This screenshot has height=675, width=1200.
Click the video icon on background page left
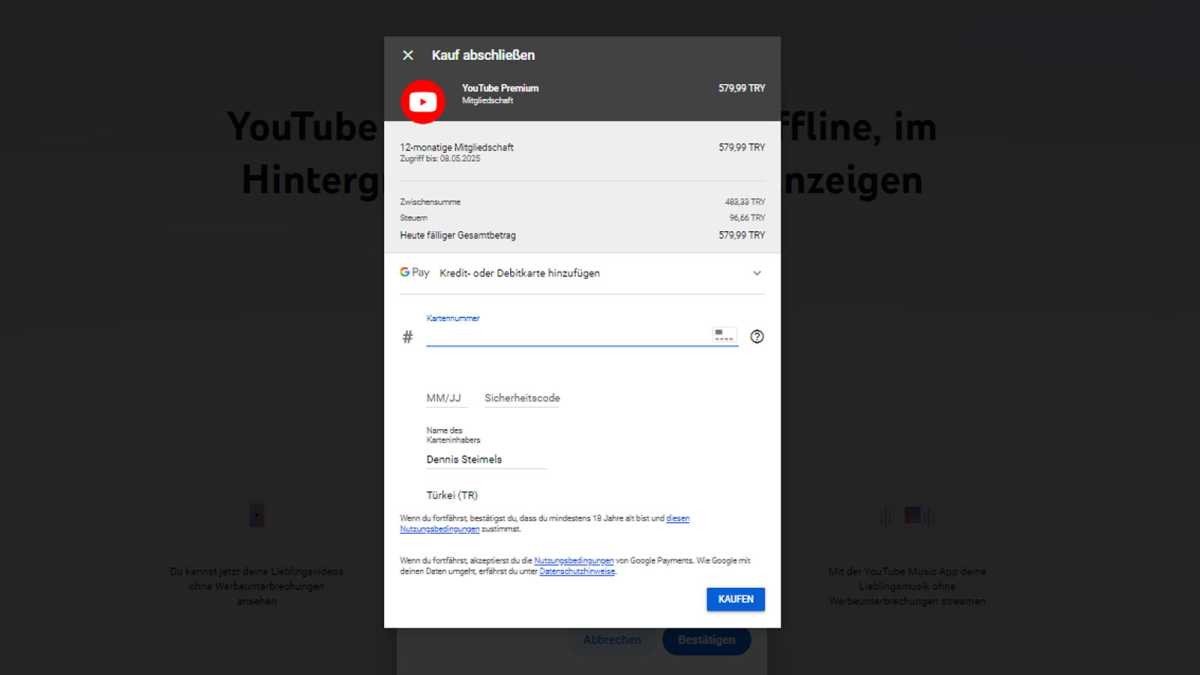[257, 516]
